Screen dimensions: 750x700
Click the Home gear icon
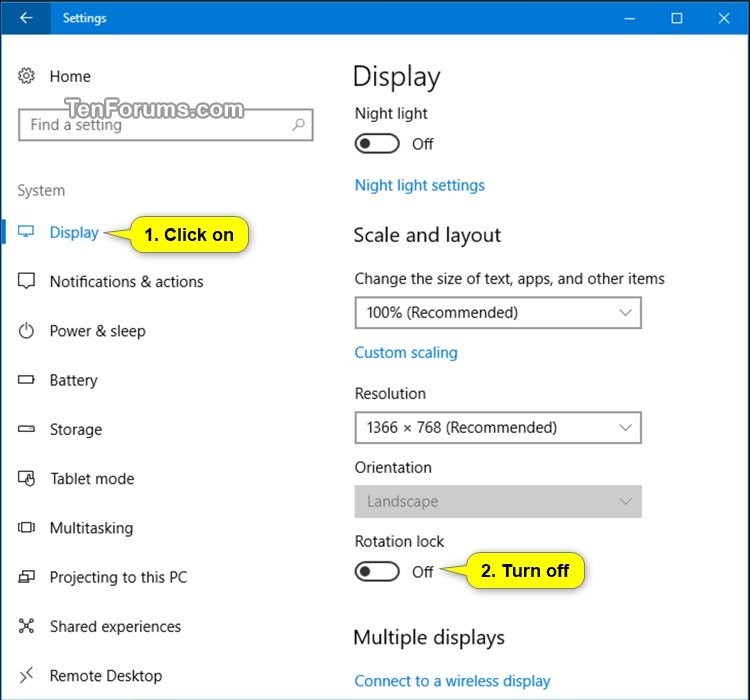pos(27,76)
